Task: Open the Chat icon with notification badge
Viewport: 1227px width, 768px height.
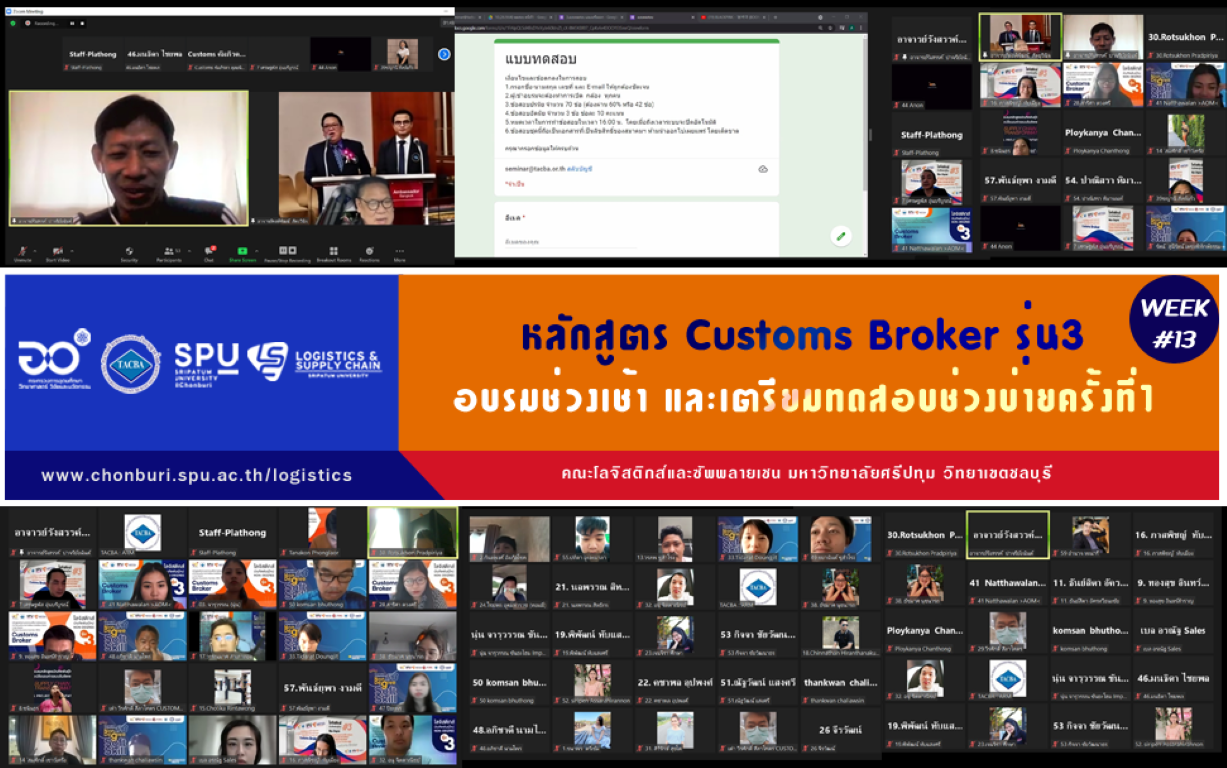Action: point(210,251)
